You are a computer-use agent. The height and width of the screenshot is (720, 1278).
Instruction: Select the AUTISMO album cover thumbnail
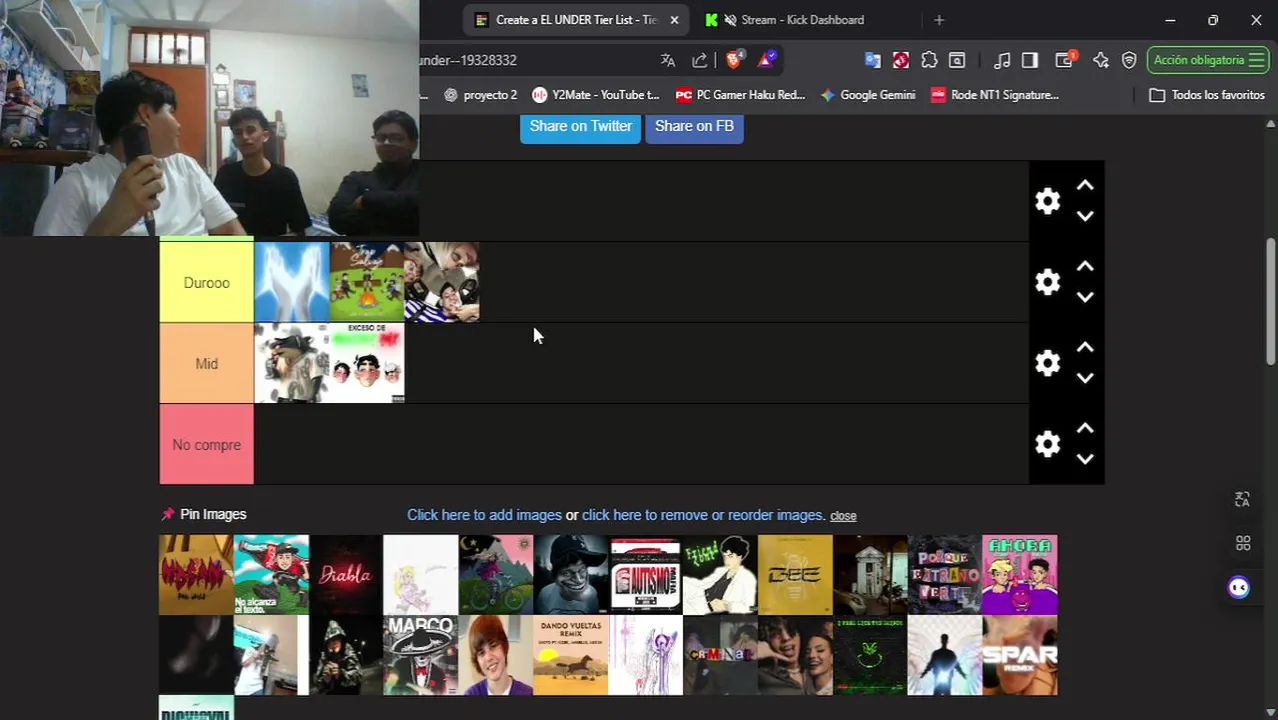coord(646,574)
